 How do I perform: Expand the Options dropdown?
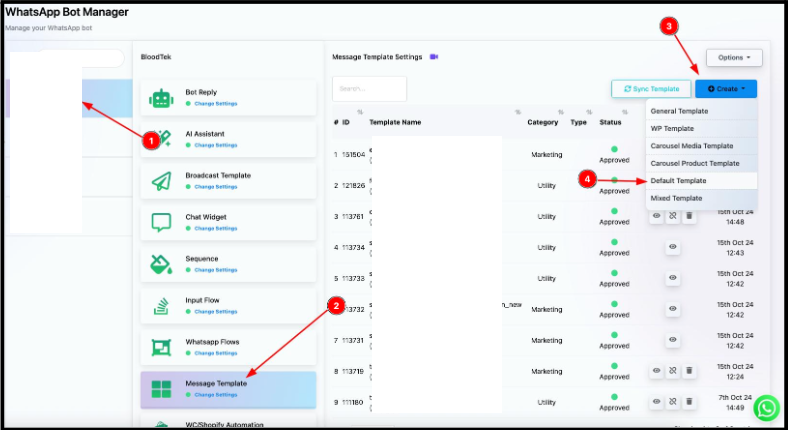click(734, 58)
